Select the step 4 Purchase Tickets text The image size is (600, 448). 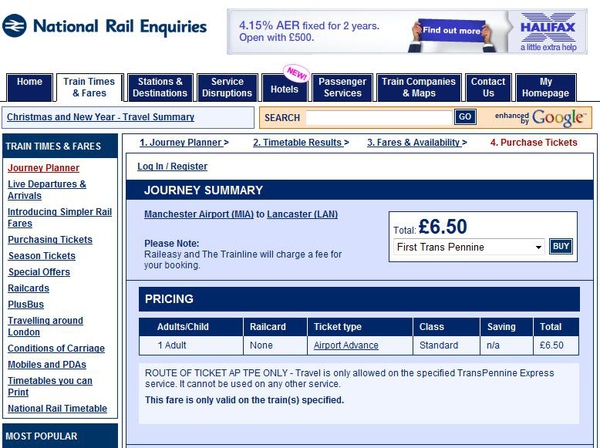pyautogui.click(x=534, y=143)
